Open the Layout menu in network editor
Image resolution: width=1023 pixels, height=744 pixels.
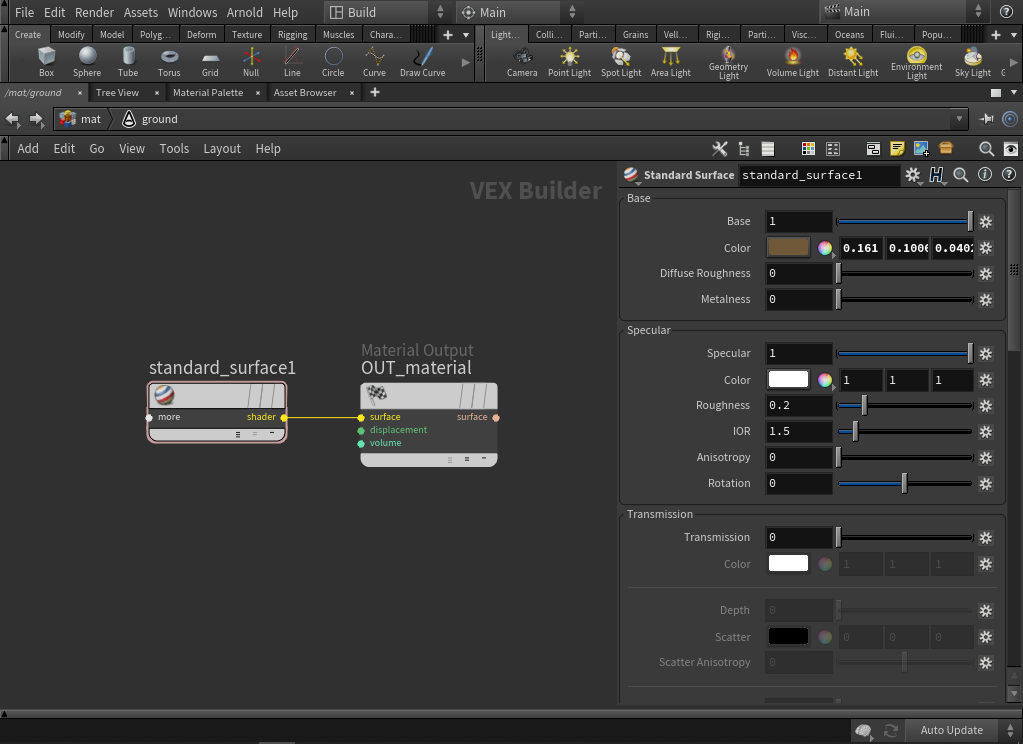222,149
